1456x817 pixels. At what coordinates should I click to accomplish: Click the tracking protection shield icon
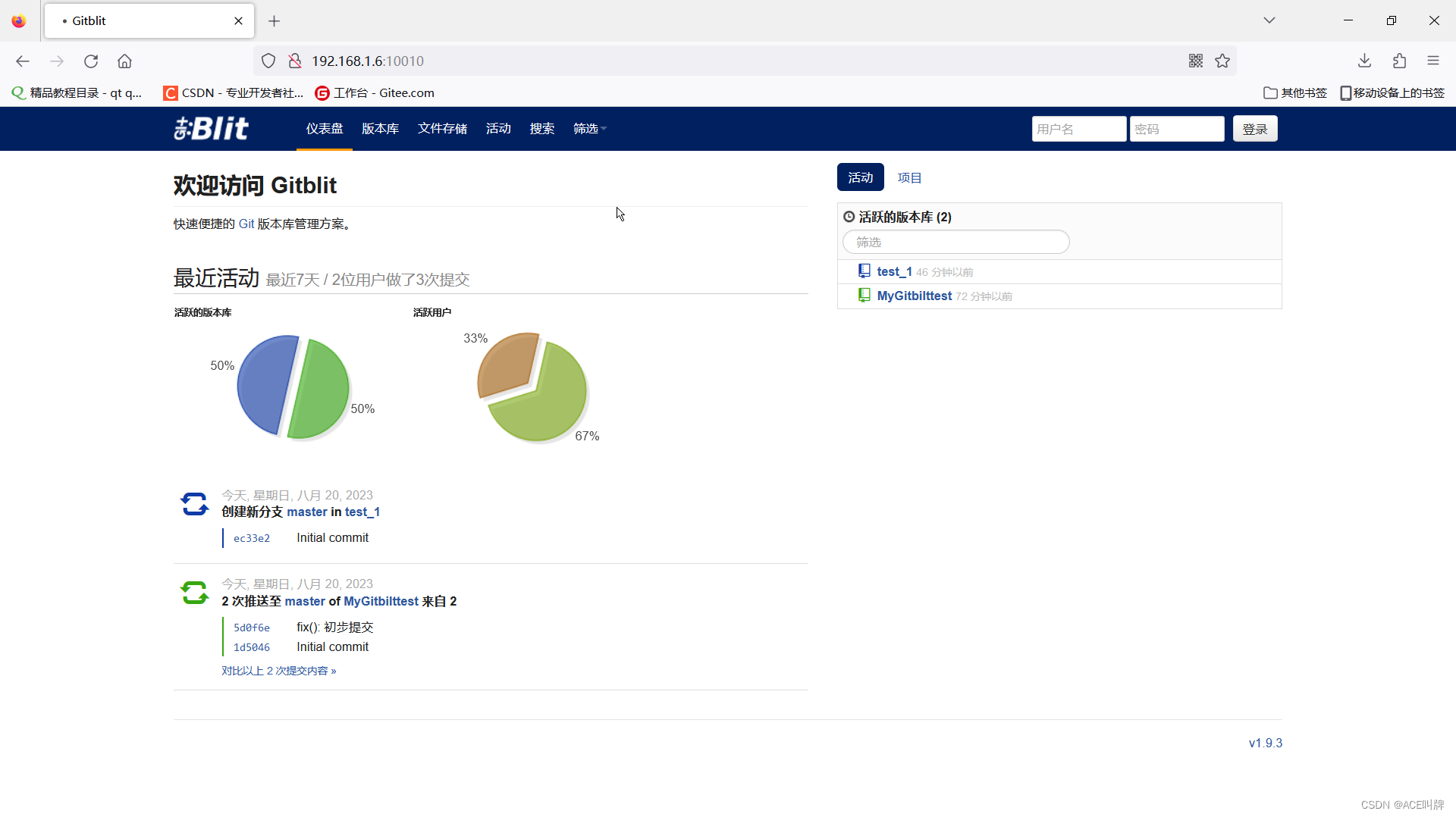pyautogui.click(x=268, y=61)
